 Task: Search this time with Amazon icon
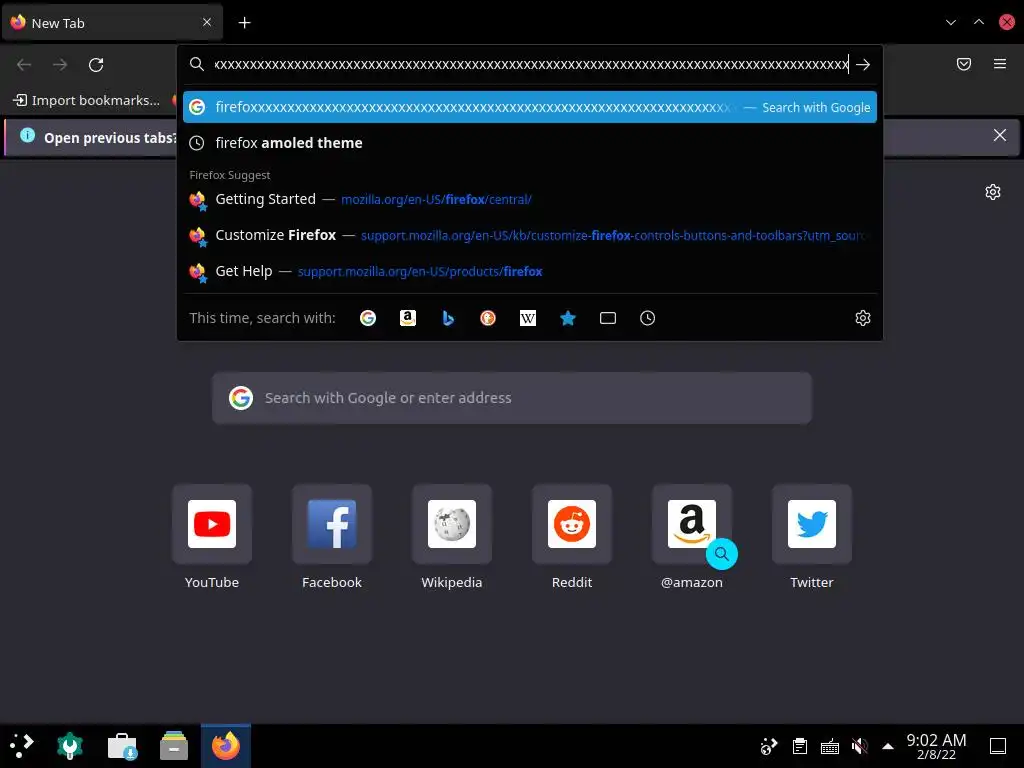pos(408,318)
